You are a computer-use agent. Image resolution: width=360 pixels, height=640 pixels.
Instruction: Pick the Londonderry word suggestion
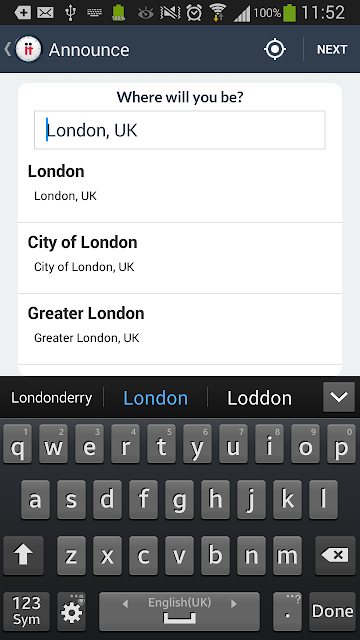51,398
